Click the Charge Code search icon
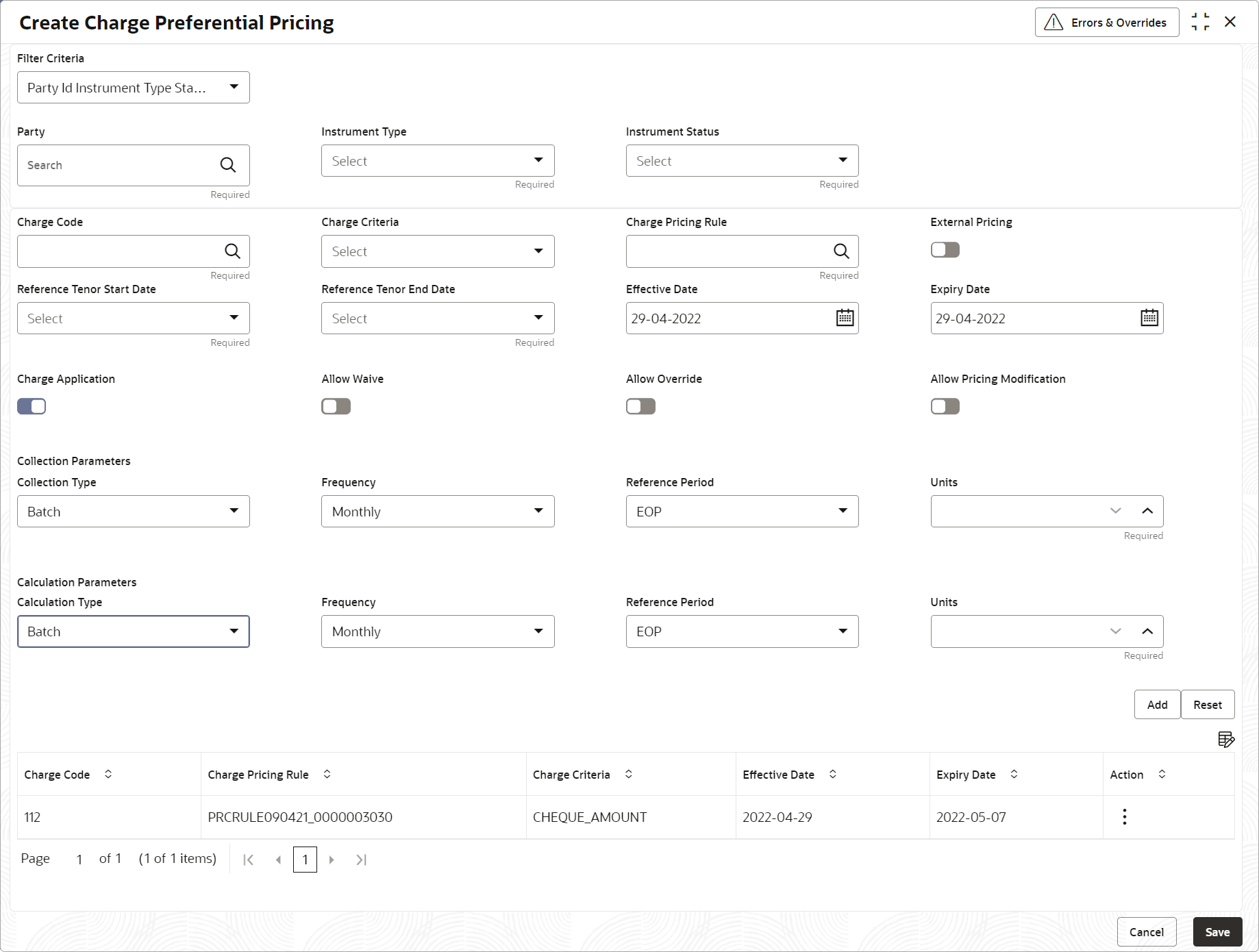 tap(232, 251)
